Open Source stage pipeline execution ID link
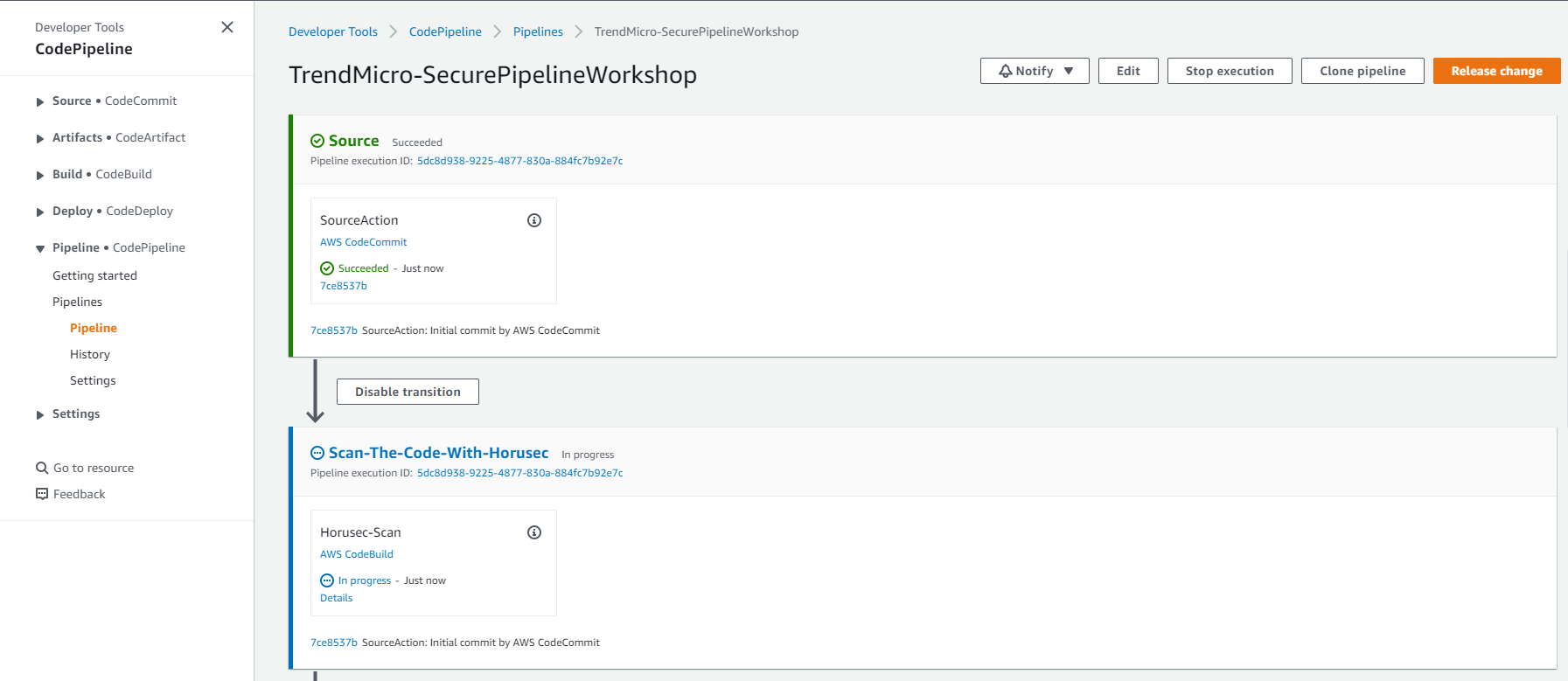 click(x=519, y=161)
